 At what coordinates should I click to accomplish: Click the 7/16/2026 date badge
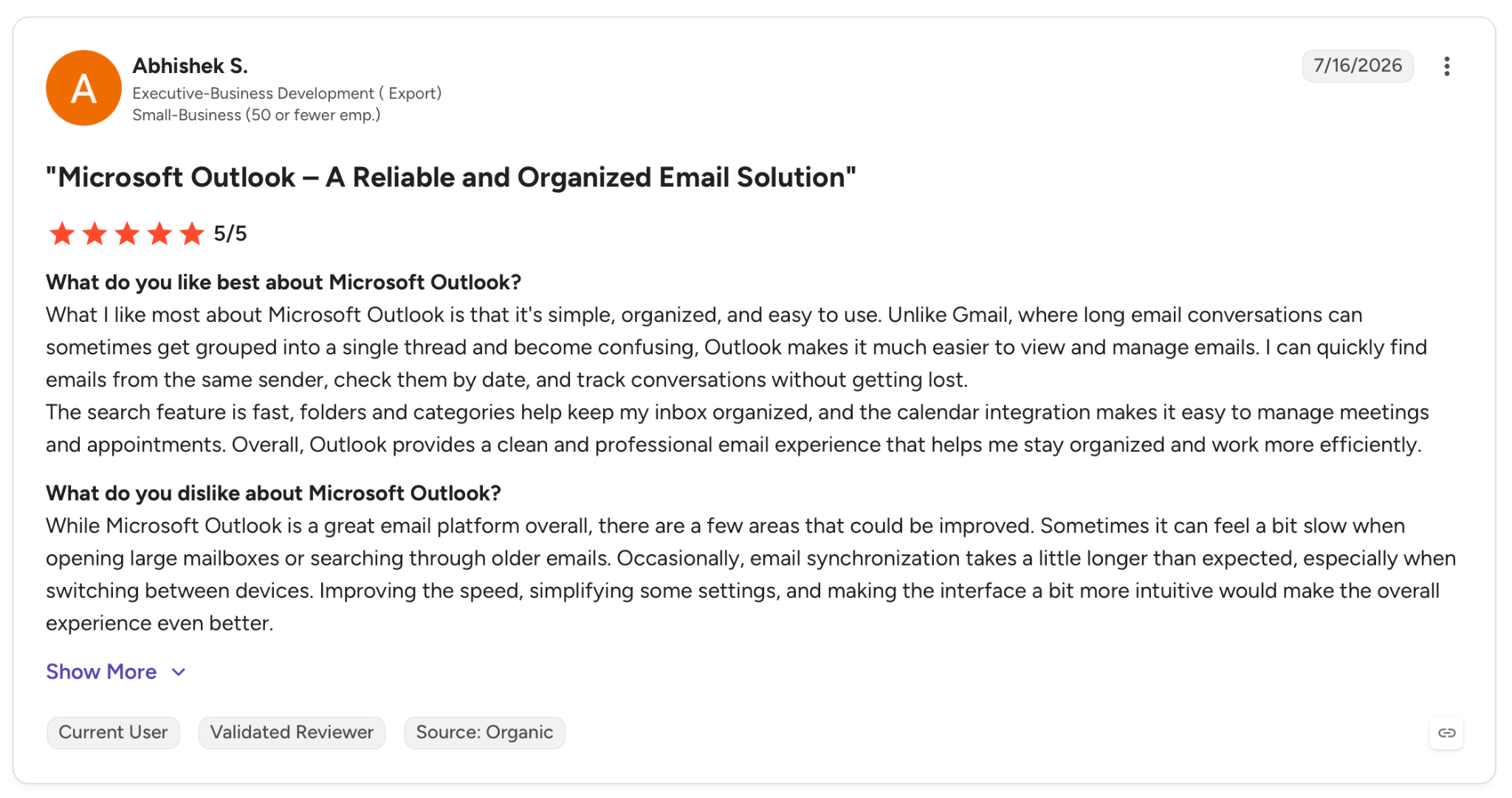(1358, 66)
